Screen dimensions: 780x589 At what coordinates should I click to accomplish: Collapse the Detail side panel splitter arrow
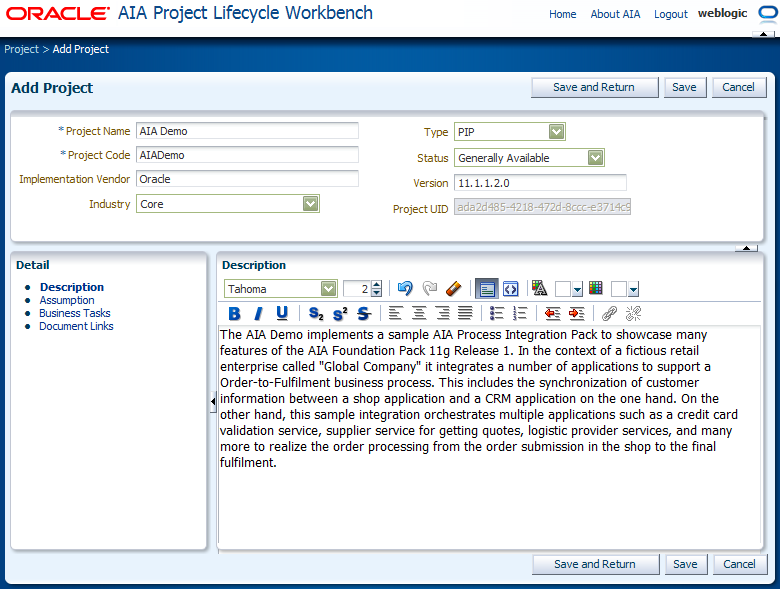pyautogui.click(x=213, y=401)
